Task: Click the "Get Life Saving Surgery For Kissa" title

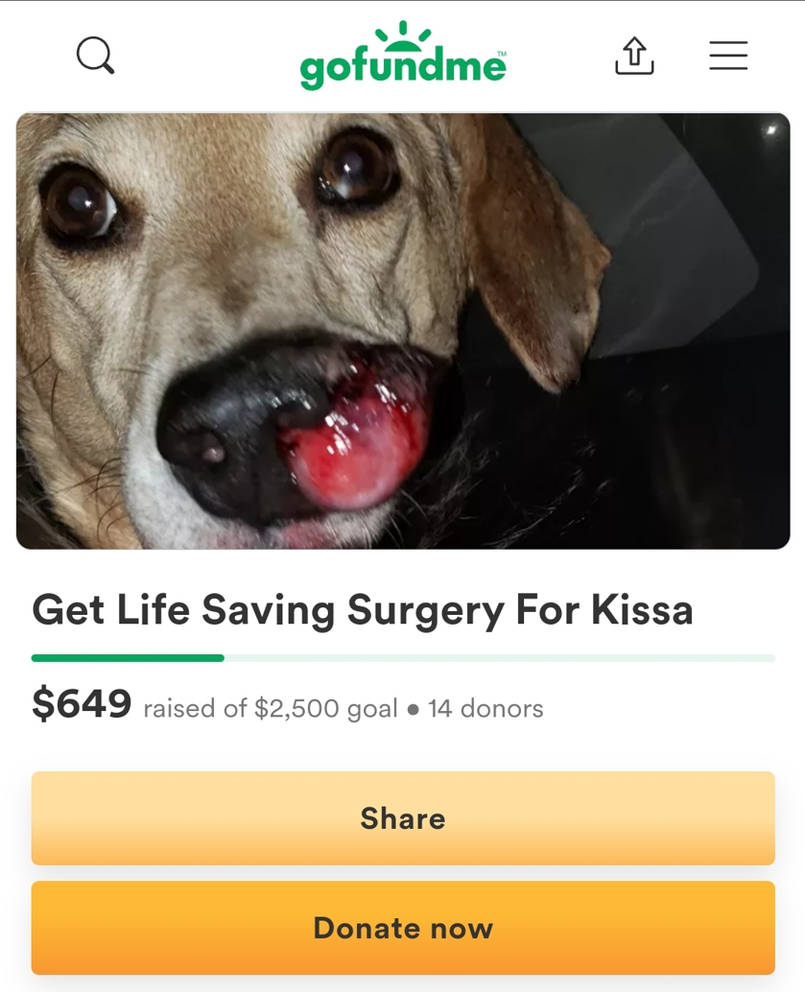Action: (x=362, y=609)
